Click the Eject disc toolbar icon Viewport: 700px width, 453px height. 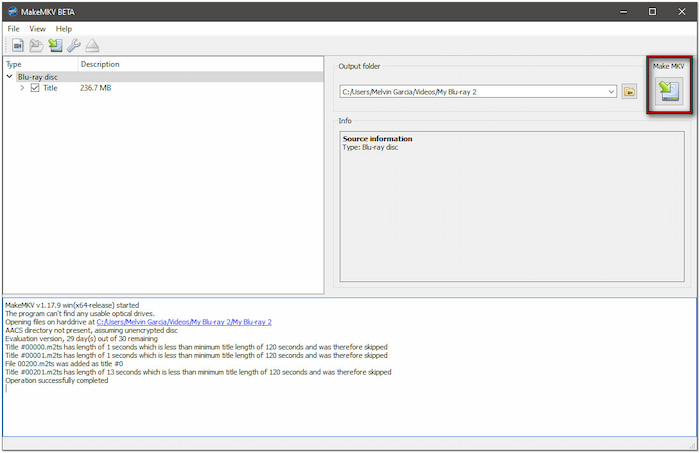92,46
